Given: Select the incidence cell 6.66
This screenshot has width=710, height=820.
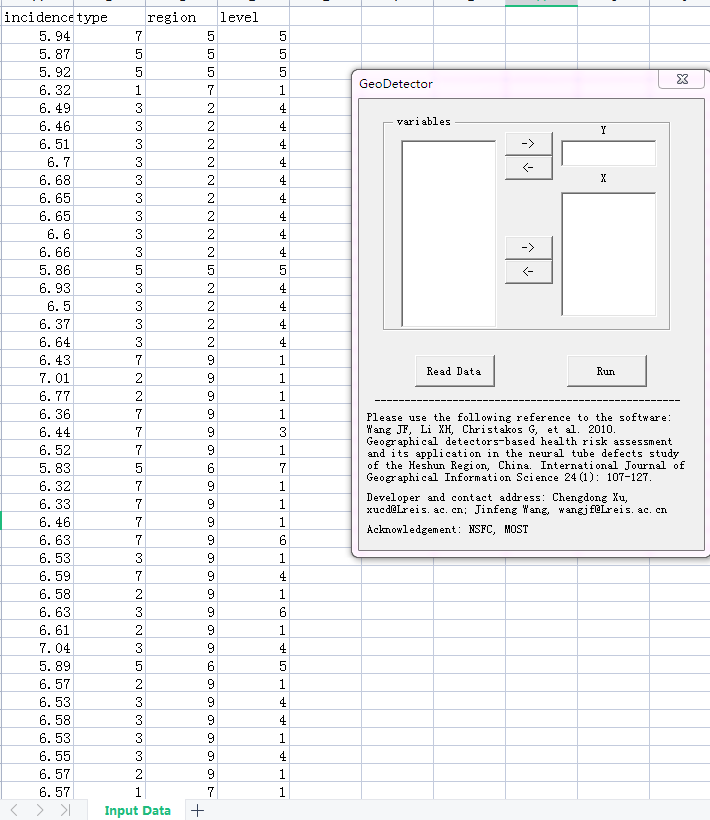Looking at the screenshot, I should (38, 252).
